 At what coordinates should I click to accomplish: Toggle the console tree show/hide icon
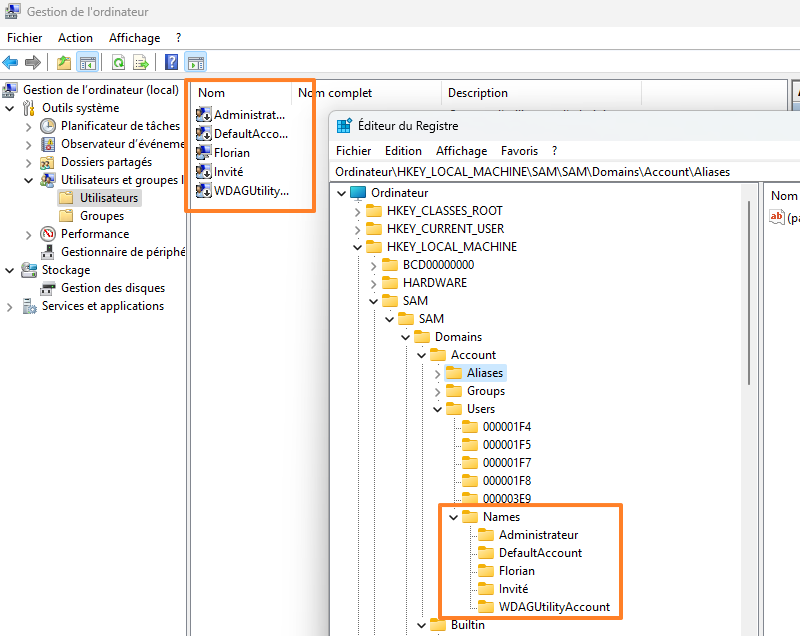tap(88, 62)
